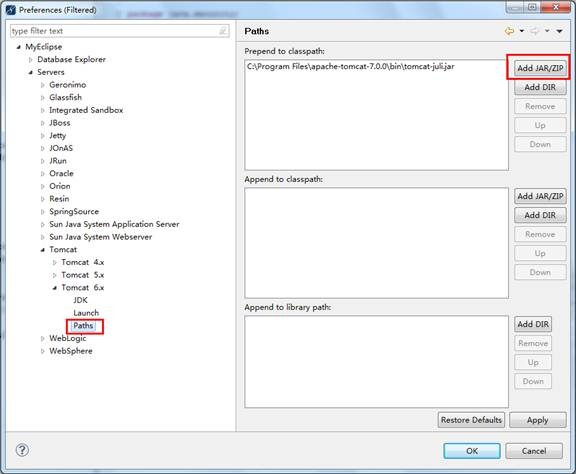Image resolution: width=576 pixels, height=474 pixels.
Task: Expand the Tomcat 5.x tree node
Action: 54,275
